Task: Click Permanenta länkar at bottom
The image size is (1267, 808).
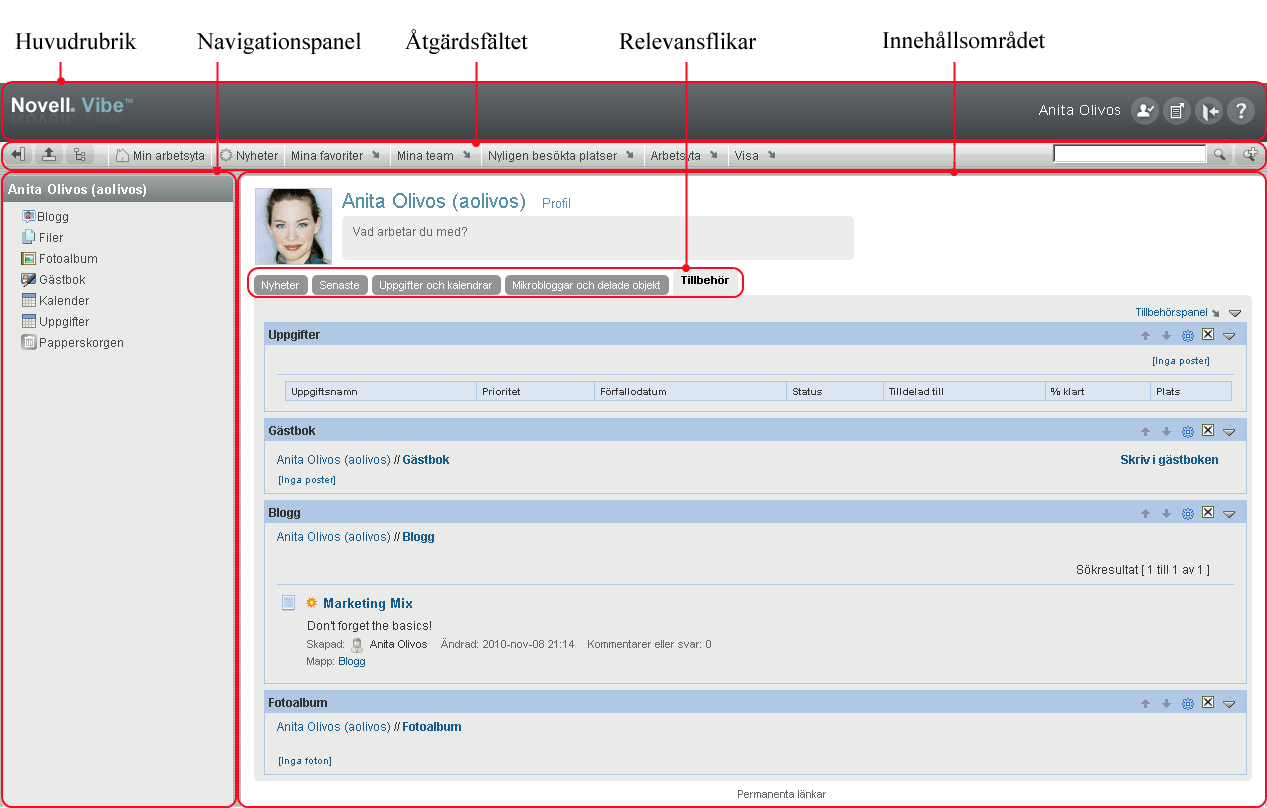Action: point(781,794)
